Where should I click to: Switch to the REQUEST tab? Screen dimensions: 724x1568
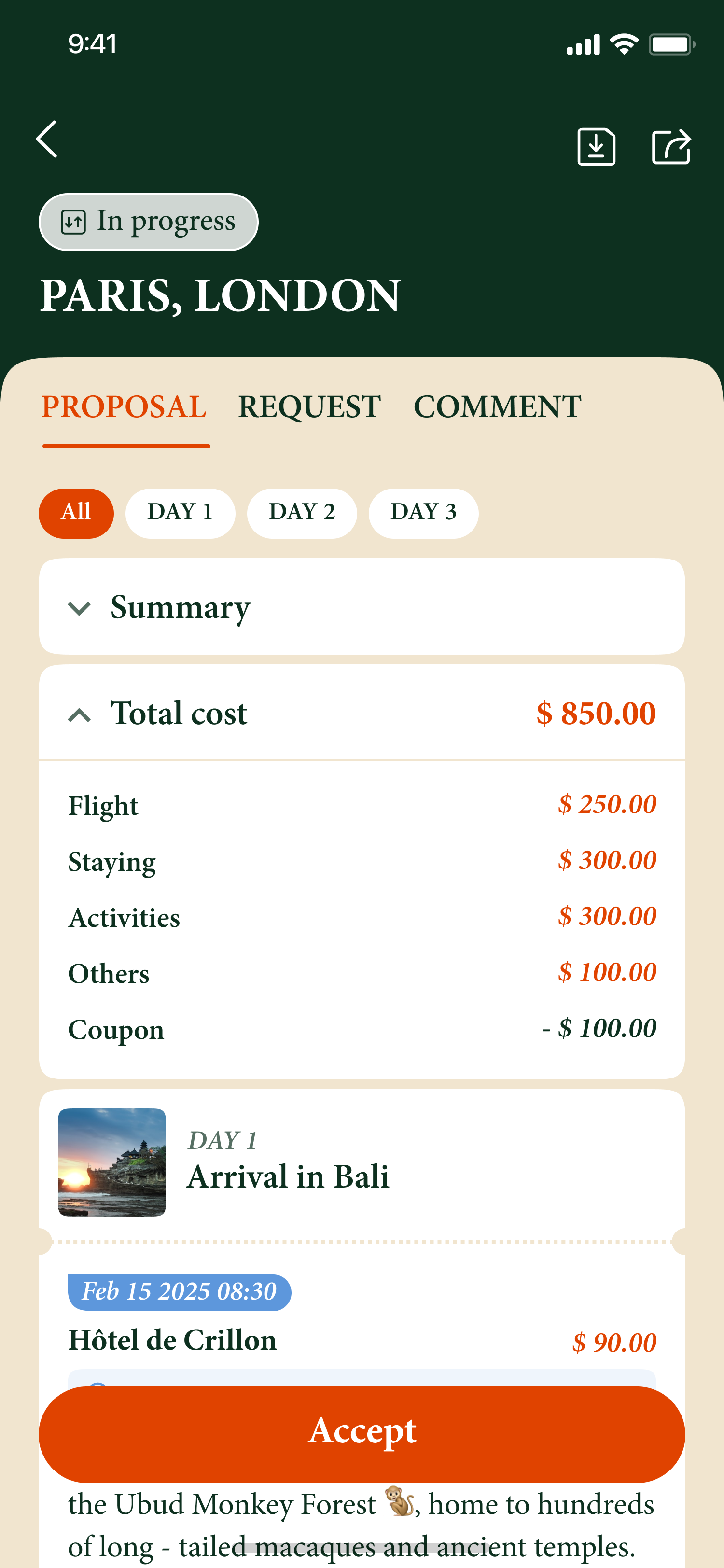(309, 406)
